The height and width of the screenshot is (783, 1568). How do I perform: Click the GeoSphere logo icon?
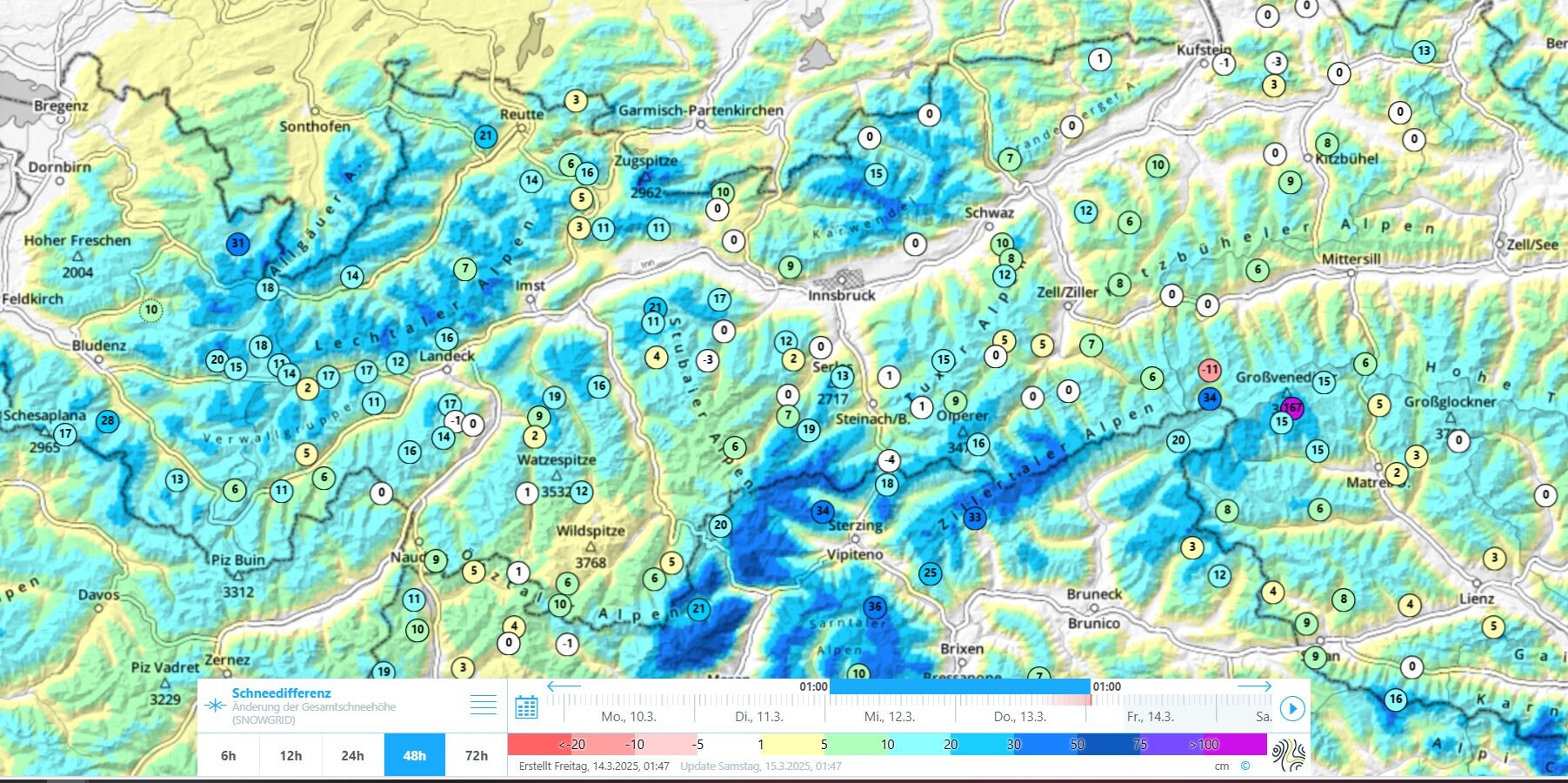[x=1287, y=753]
